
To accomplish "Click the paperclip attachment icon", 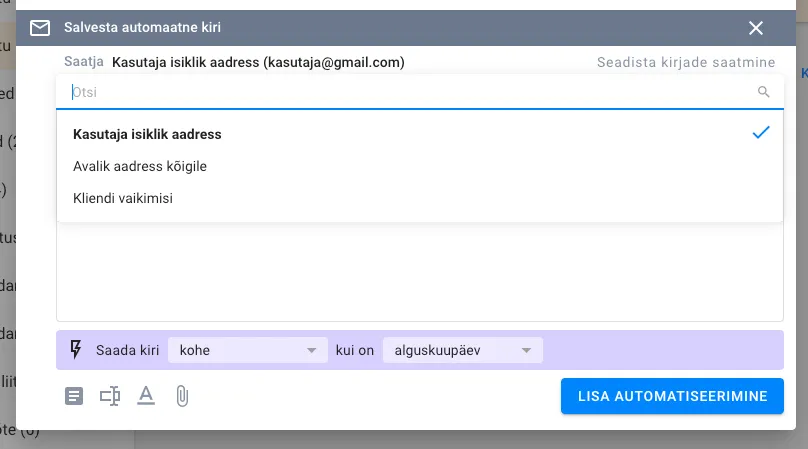I will [x=182, y=396].
